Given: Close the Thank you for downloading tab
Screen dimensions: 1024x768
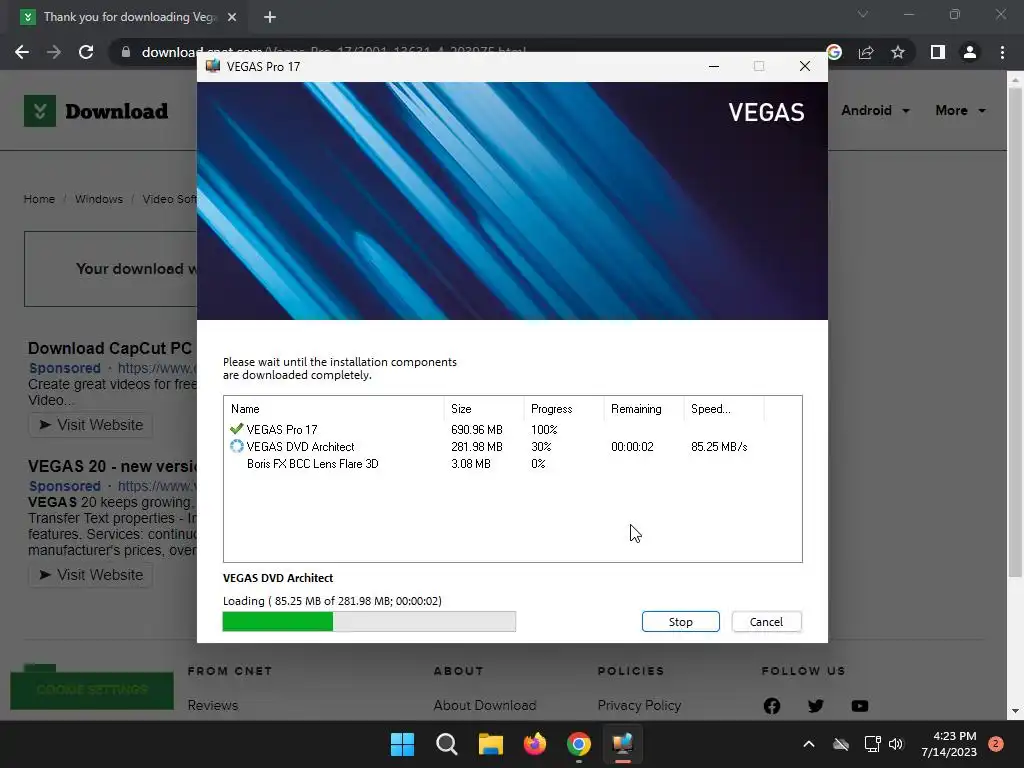Looking at the screenshot, I should (232, 17).
